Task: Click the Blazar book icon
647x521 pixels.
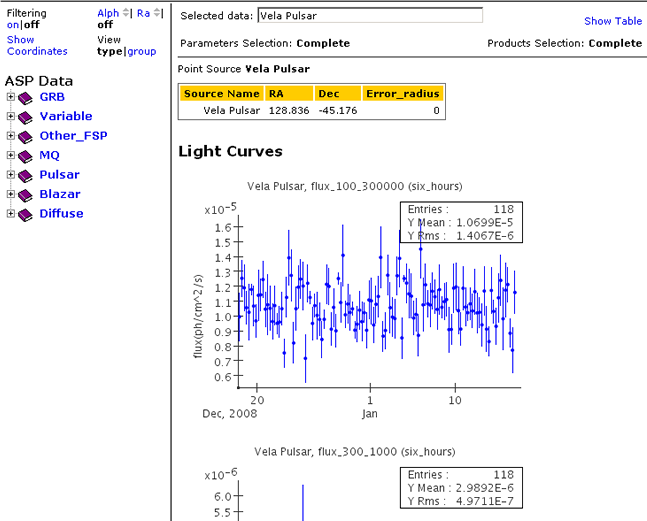Action: [25, 195]
